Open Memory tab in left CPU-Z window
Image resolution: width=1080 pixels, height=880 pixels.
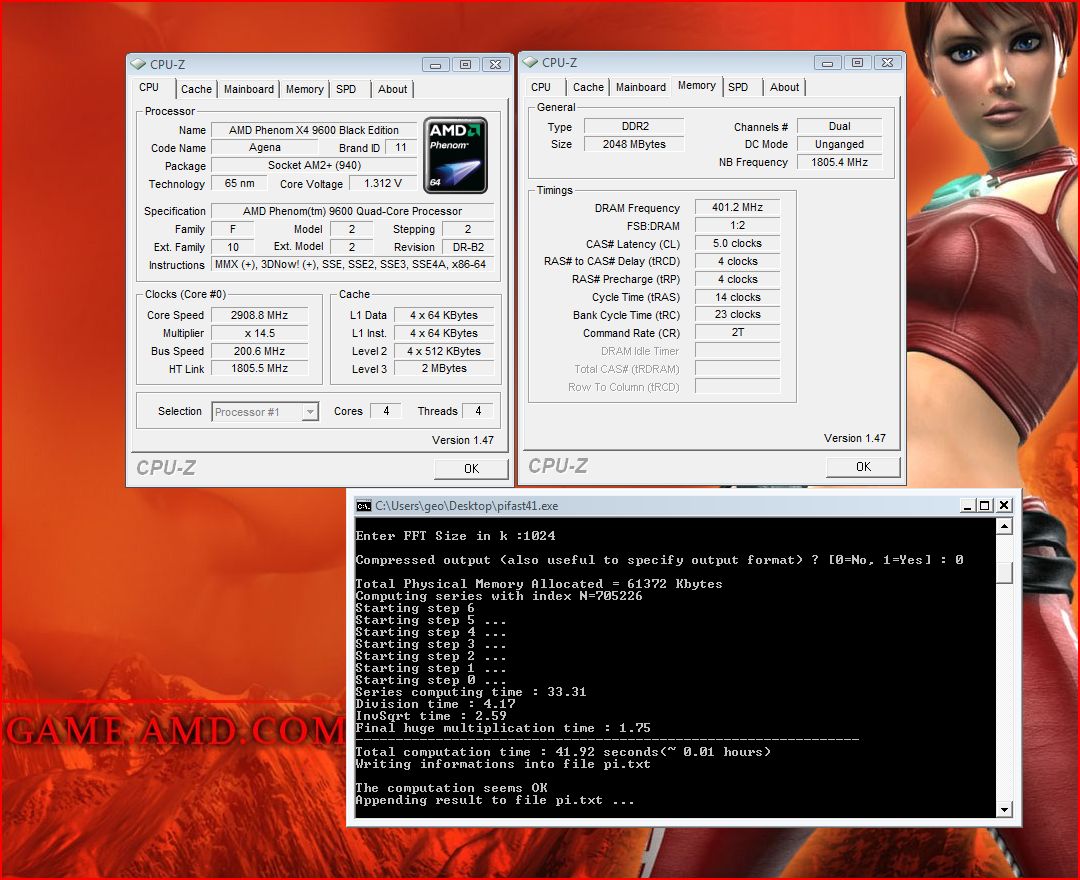[304, 89]
